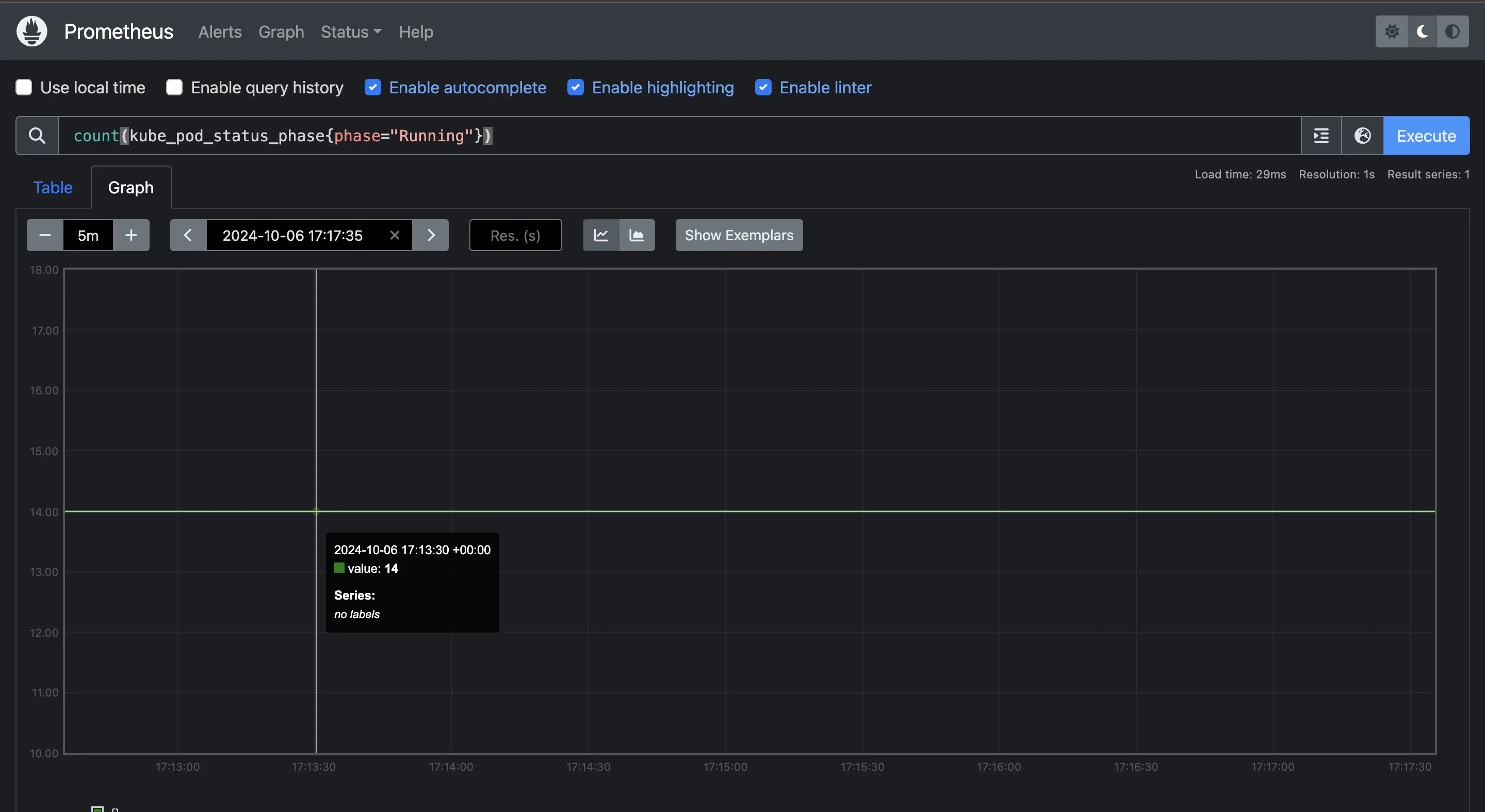Click the search magnifier icon beside query
This screenshot has height=812, width=1485.
(x=37, y=136)
